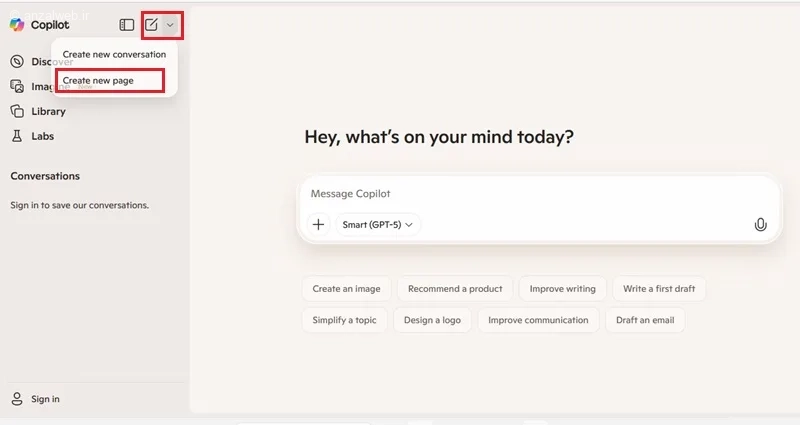Expand the new chat chevron dropdown
The width and height of the screenshot is (800, 425).
[170, 25]
